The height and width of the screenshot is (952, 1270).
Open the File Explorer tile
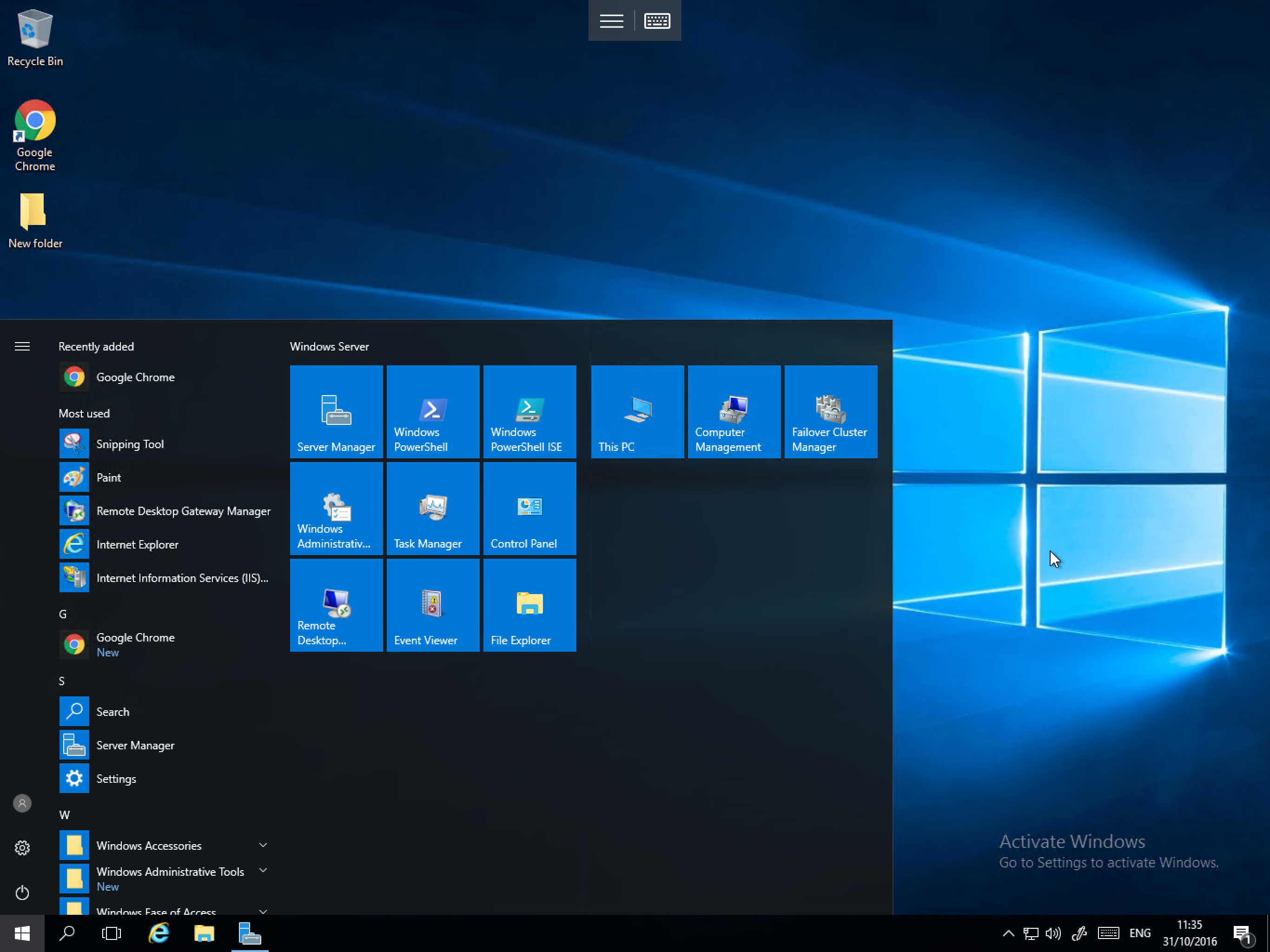coord(529,605)
